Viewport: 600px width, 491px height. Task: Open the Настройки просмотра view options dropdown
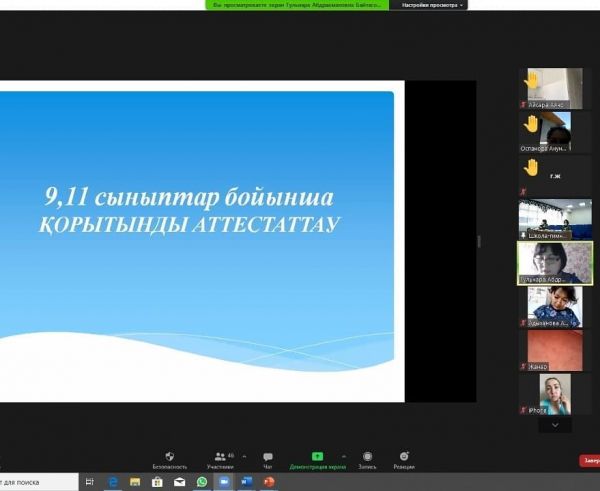(x=432, y=5)
